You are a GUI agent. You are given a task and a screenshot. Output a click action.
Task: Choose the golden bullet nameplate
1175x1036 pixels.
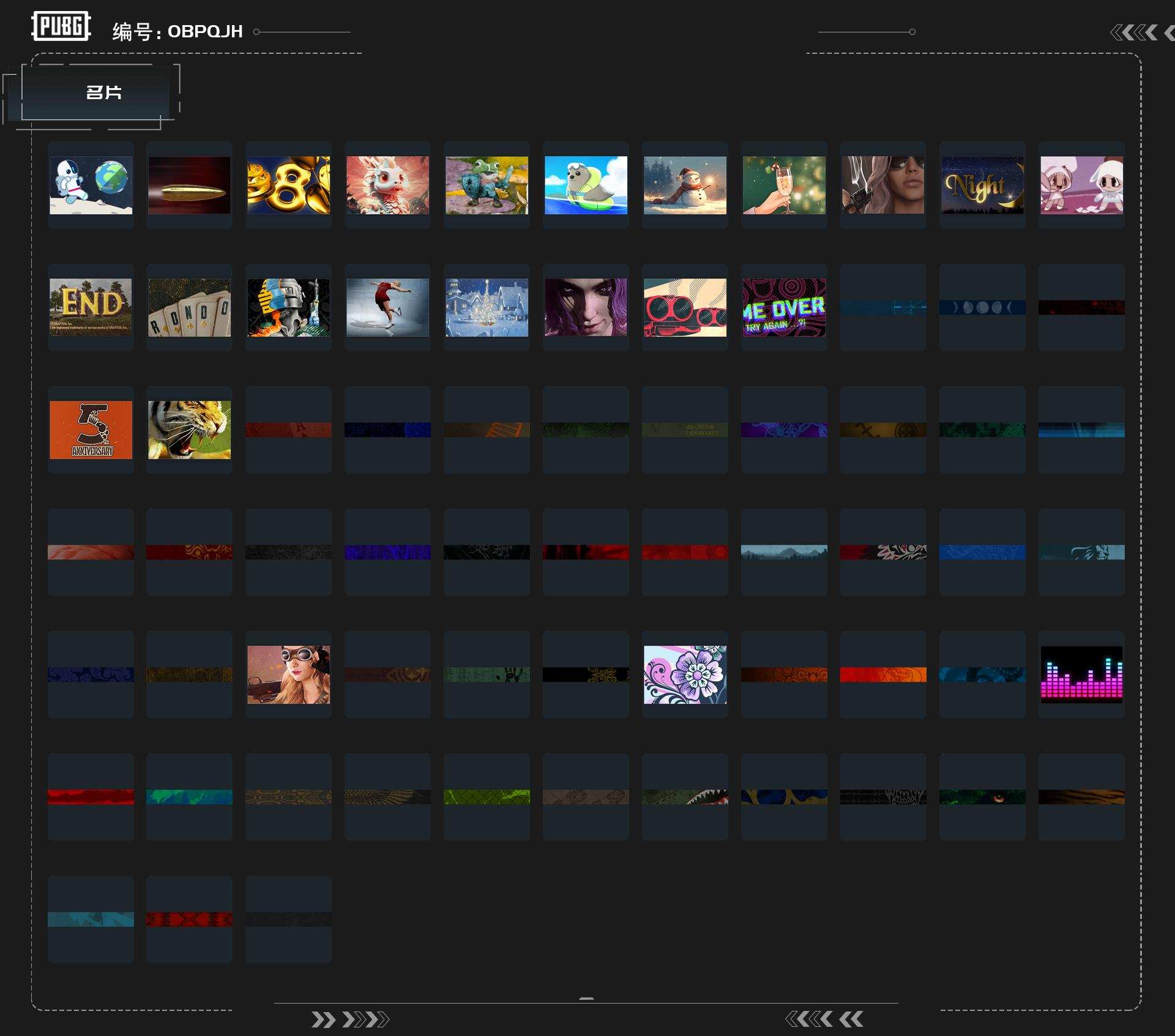click(x=189, y=185)
